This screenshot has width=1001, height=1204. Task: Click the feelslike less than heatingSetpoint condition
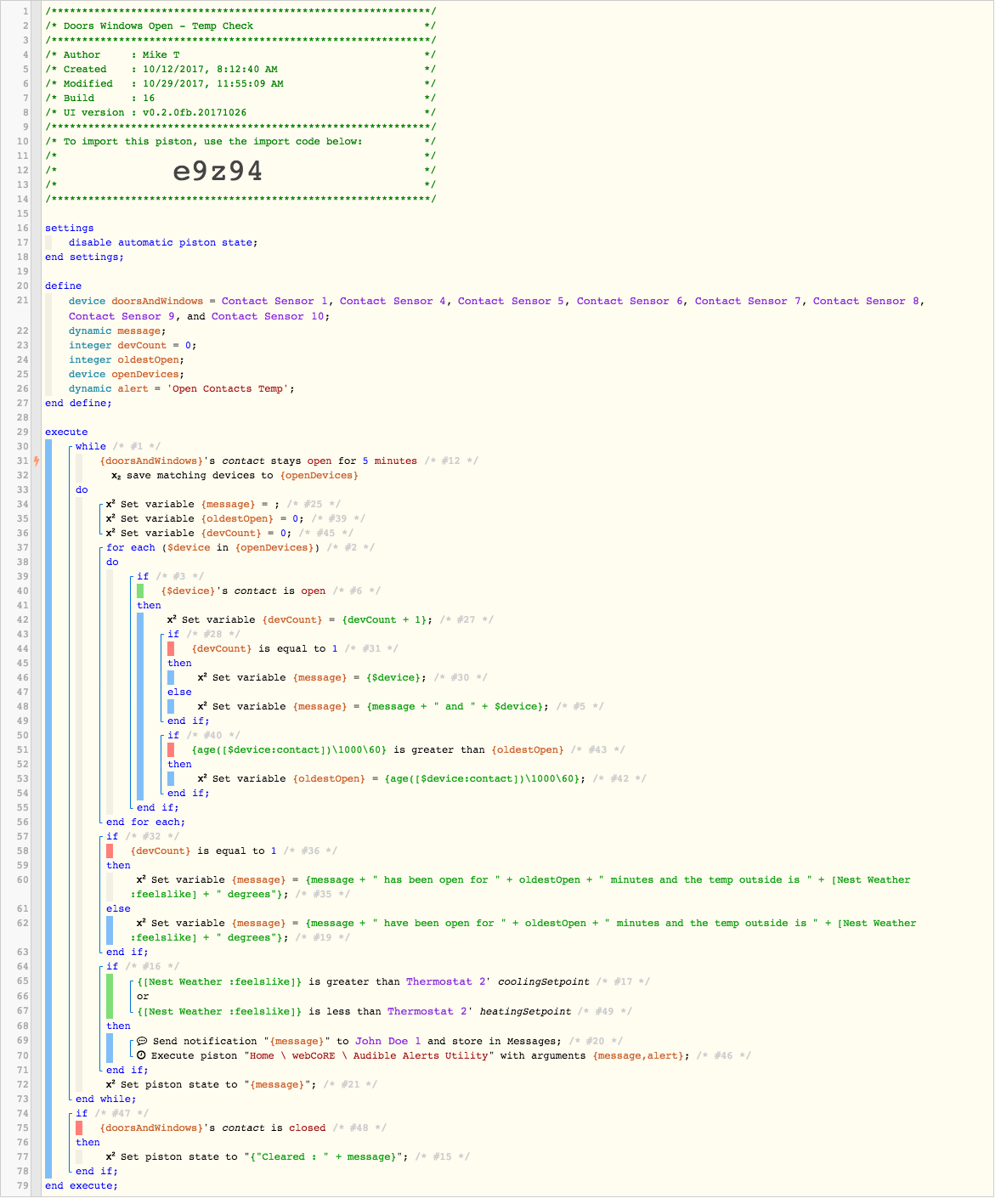tap(353, 1011)
